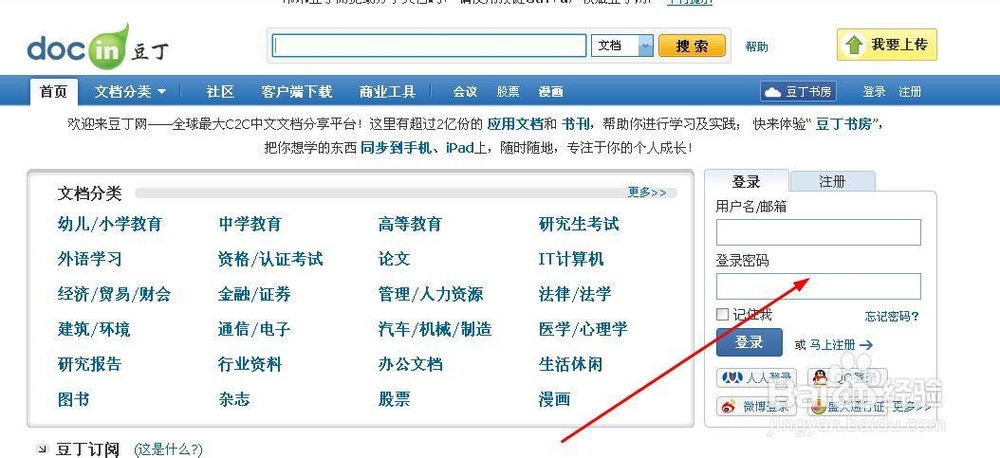Open the 论文 category
Screen dimensions: 1000x458
(393, 259)
